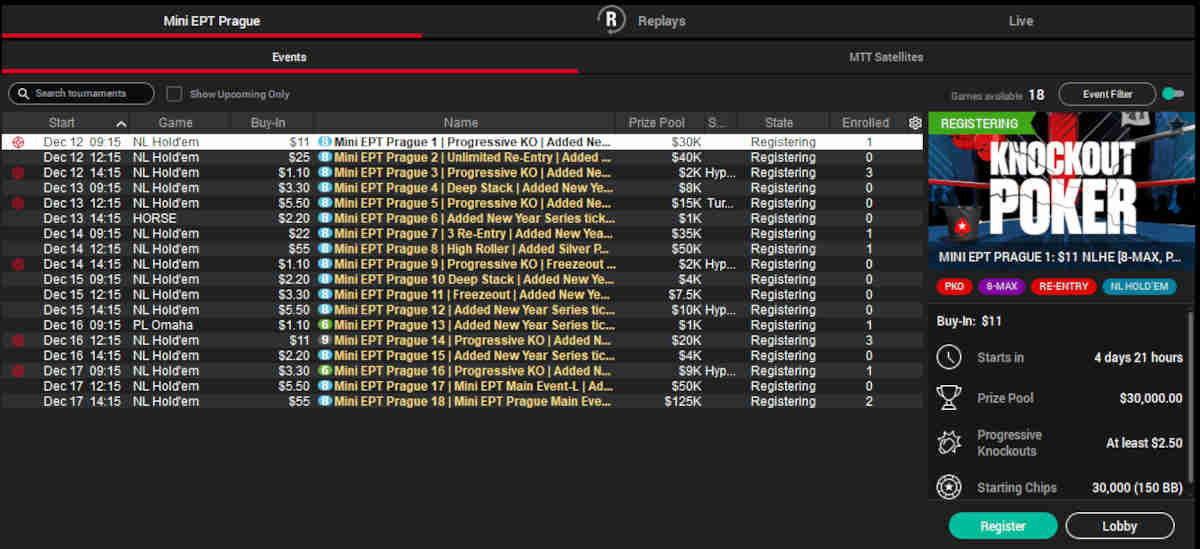Viewport: 1200px width, 549px height.
Task: Focus the Search tournaments input field
Action: click(81, 94)
